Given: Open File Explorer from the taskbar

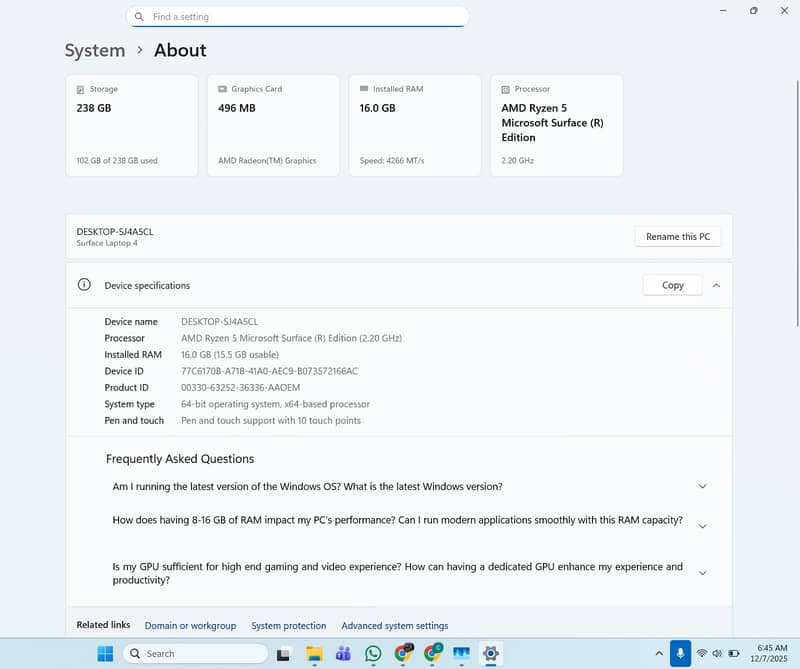Looking at the screenshot, I should 314,654.
